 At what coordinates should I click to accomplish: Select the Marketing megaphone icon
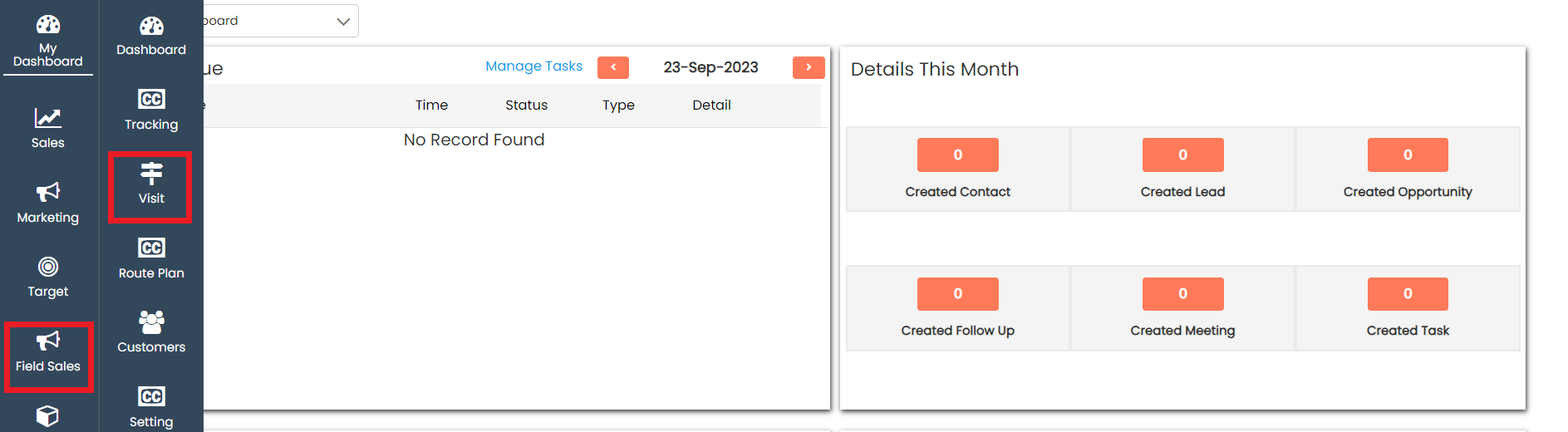point(47,193)
